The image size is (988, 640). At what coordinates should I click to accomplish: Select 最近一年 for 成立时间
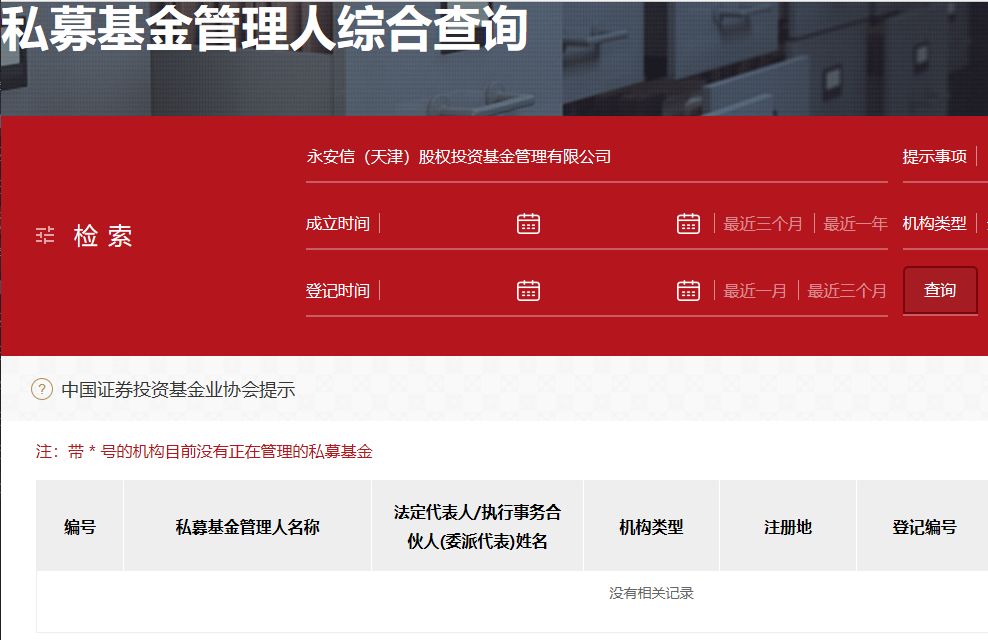[855, 224]
